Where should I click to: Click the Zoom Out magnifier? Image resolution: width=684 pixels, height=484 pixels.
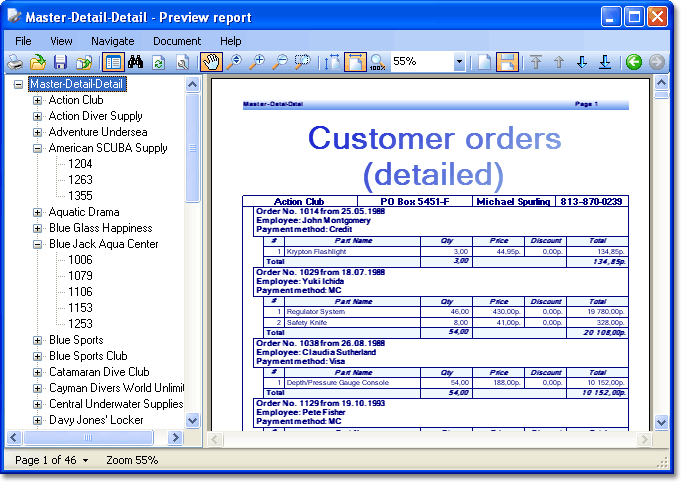(x=280, y=62)
